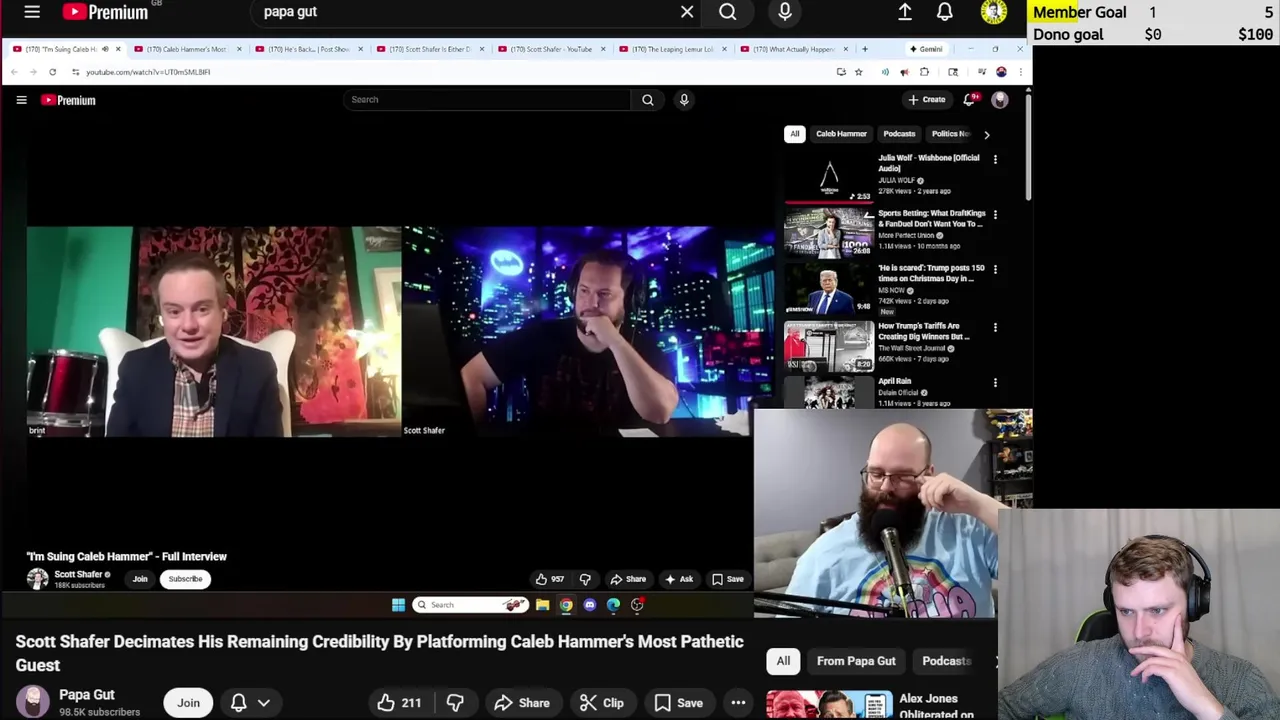Use inner YouTube voice search microphone
1280x720 pixels.
pyautogui.click(x=684, y=100)
